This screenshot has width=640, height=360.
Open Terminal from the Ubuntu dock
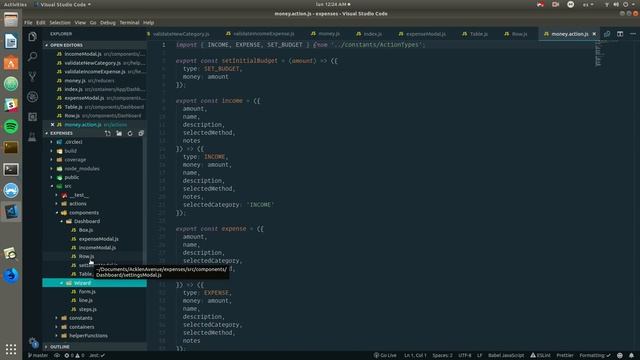11,169
